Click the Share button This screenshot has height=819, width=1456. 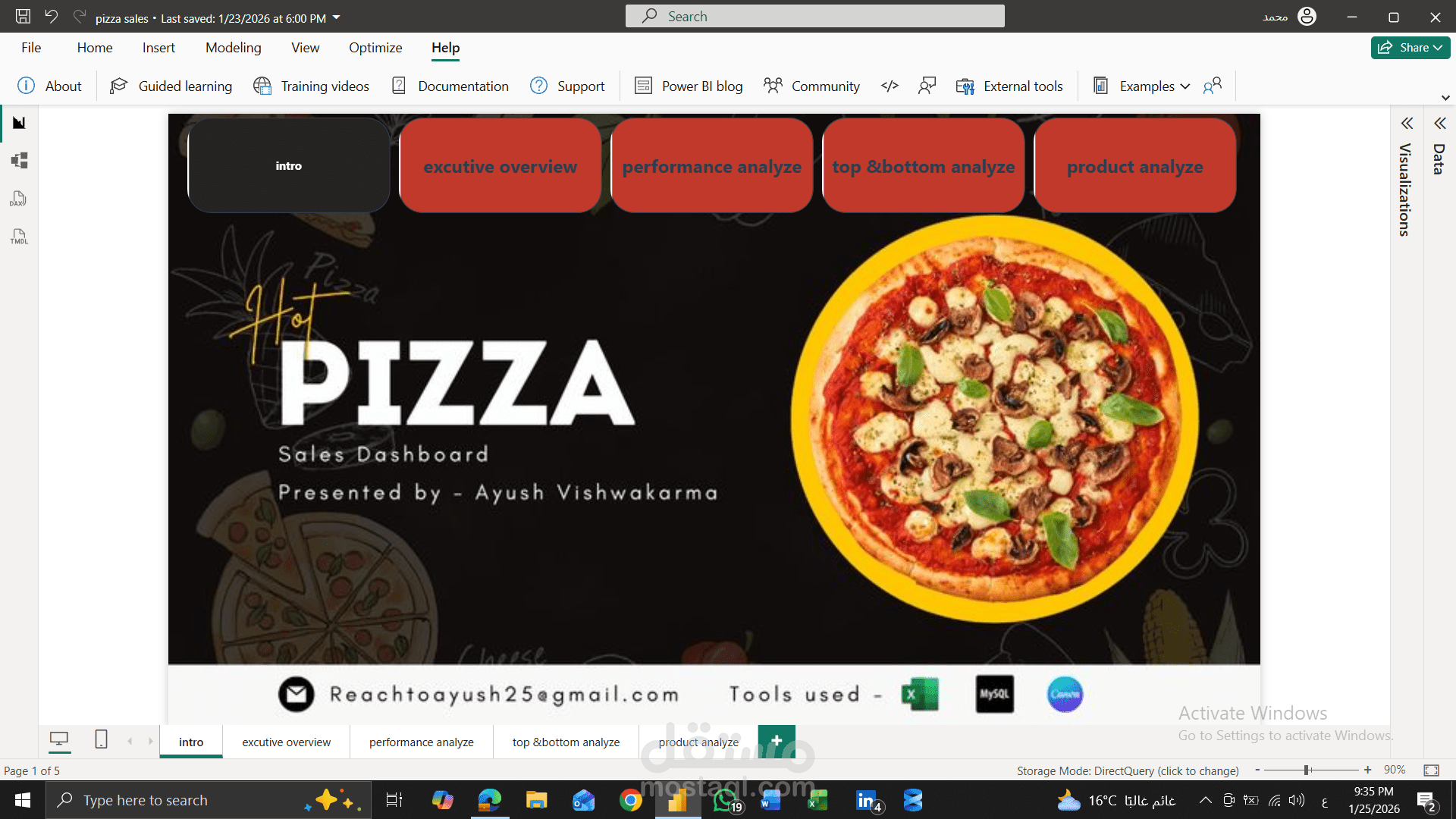[1410, 47]
